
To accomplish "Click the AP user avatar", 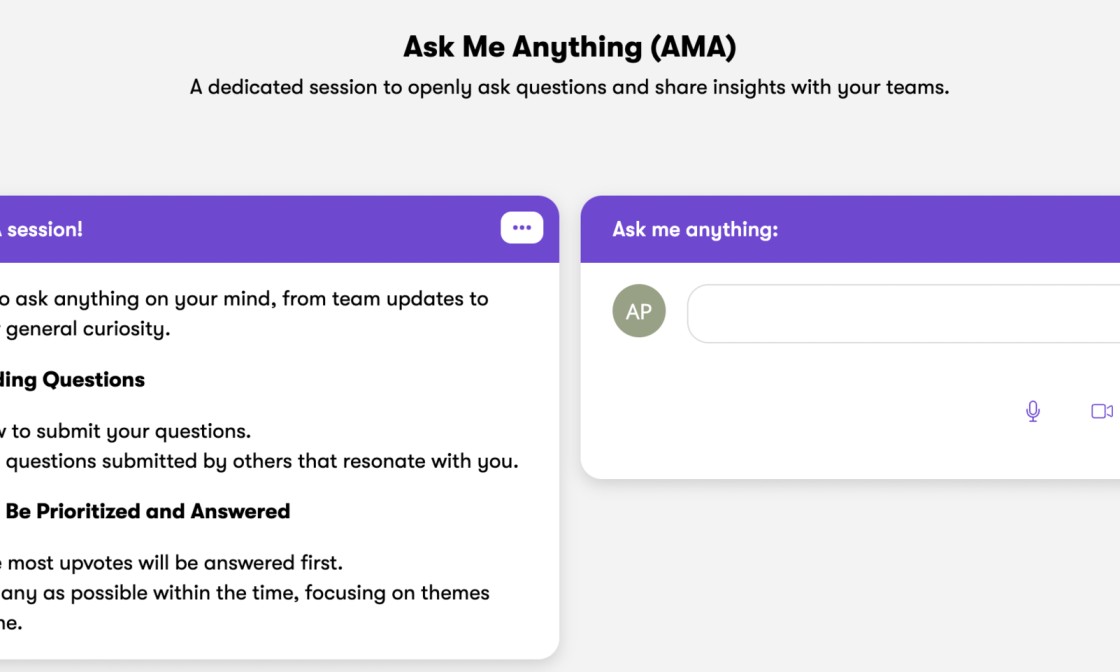I will click(x=639, y=311).
